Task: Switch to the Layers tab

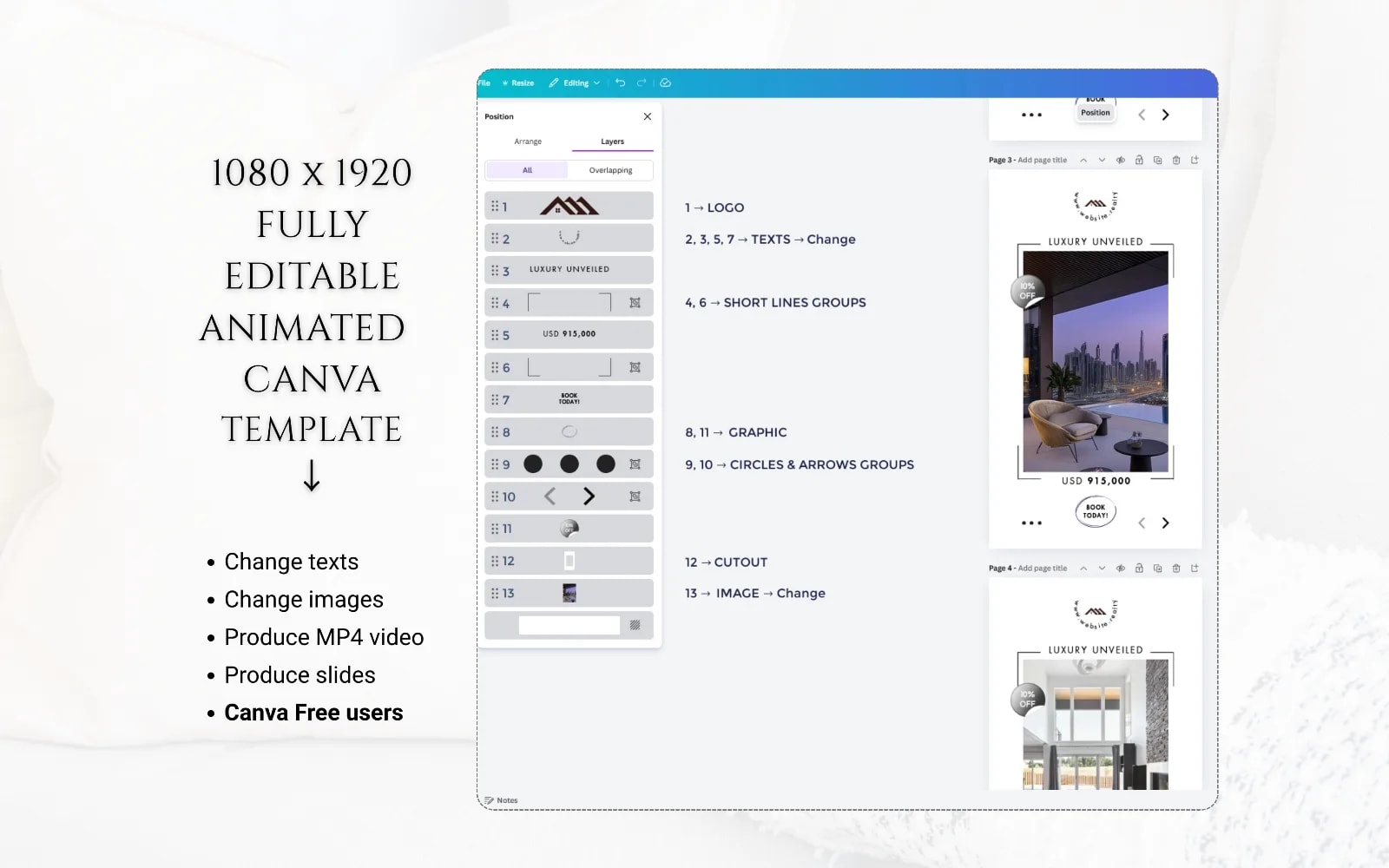Action: tap(612, 141)
